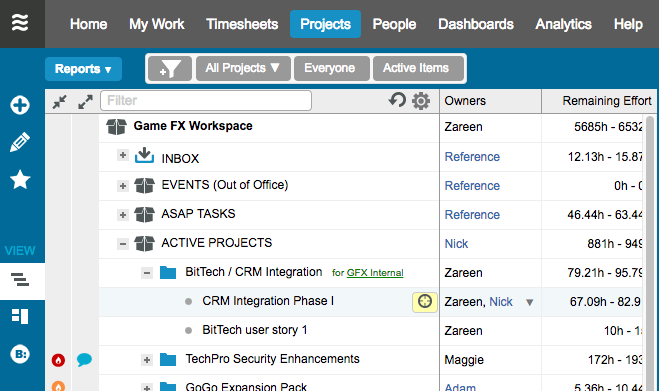Click the collapse all arrows icon
Viewport: 659px width, 391px height.
click(x=60, y=101)
